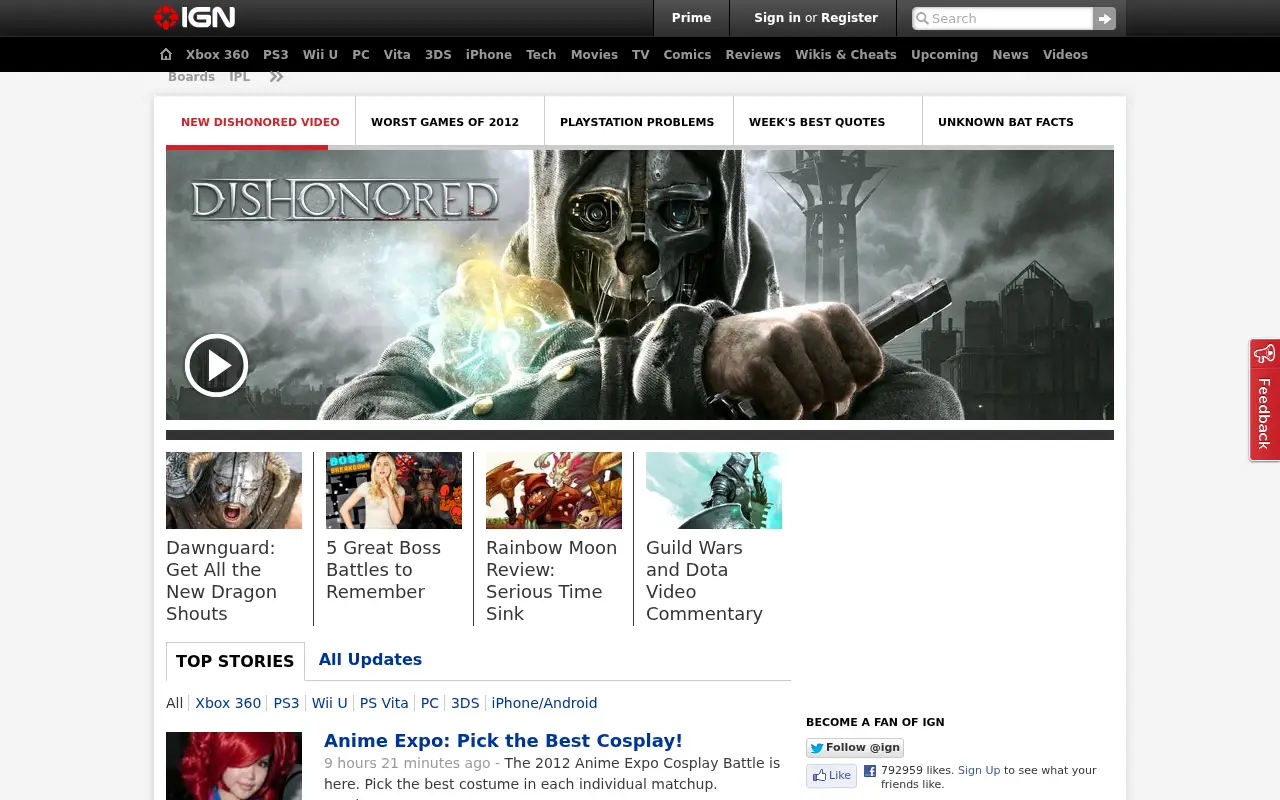Go to the home icon in navigation
The height and width of the screenshot is (800, 1280).
pos(166,54)
